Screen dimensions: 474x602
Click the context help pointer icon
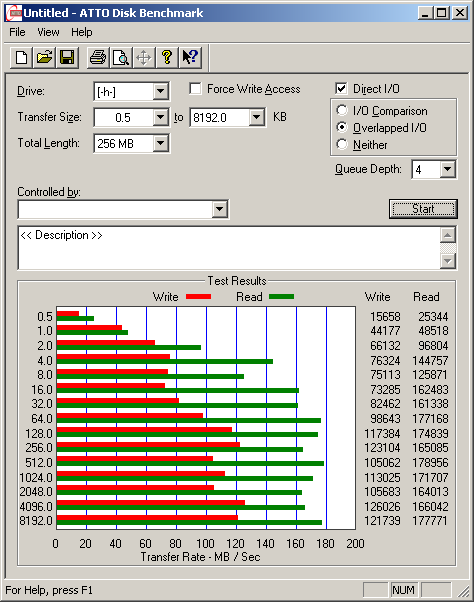click(190, 58)
